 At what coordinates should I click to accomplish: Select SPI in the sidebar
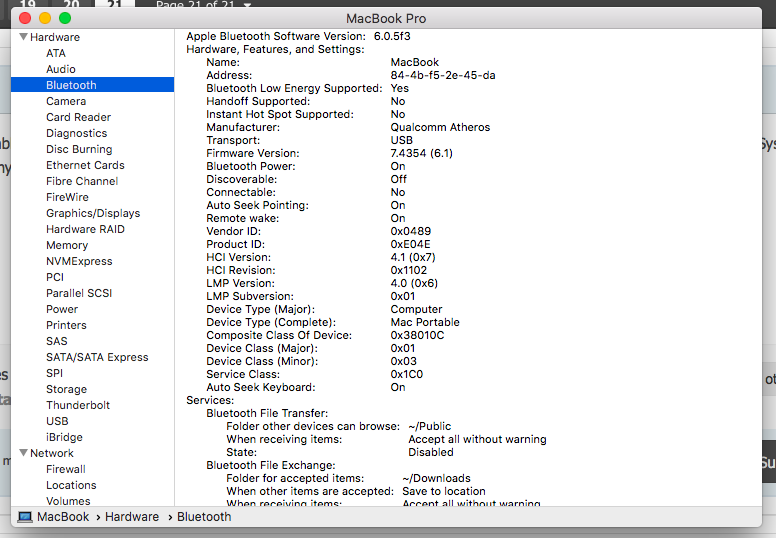tap(54, 373)
